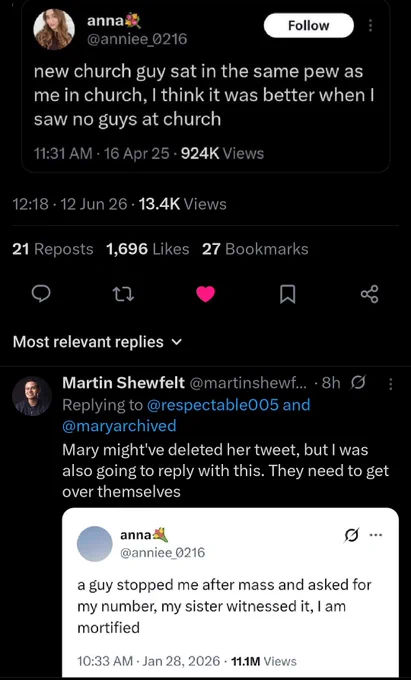Open three-dot menu beside Follow button
411x680 pixels.
click(370, 26)
